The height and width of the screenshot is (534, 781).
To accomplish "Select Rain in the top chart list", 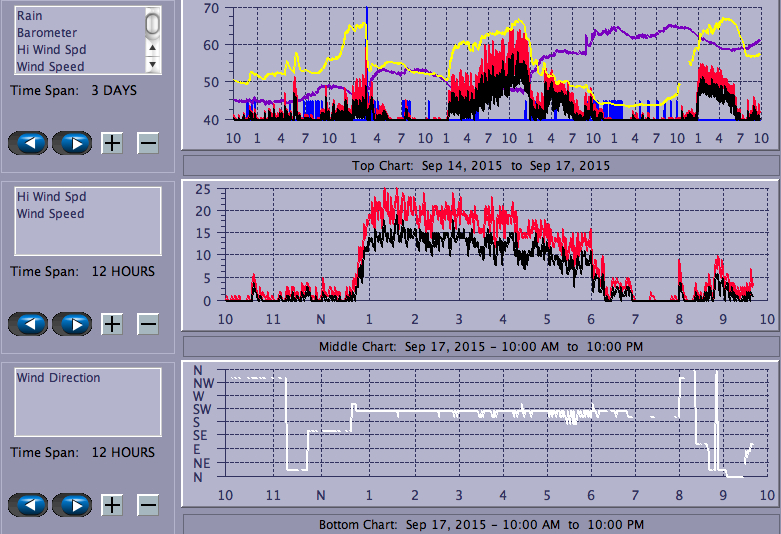I will pos(30,16).
